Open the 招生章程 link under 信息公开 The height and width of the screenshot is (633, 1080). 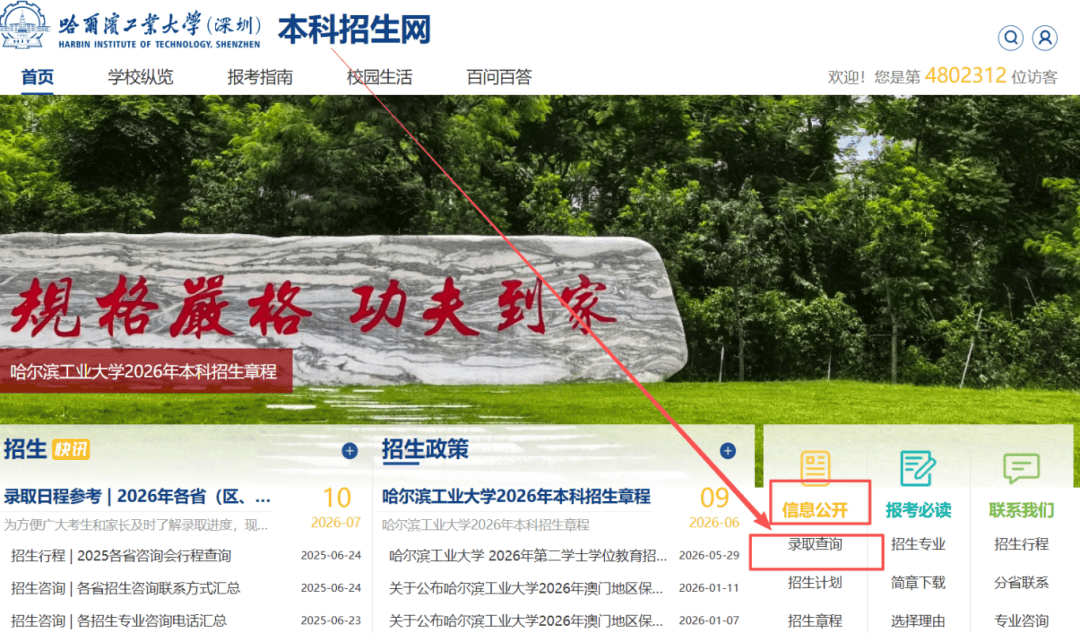(x=816, y=621)
